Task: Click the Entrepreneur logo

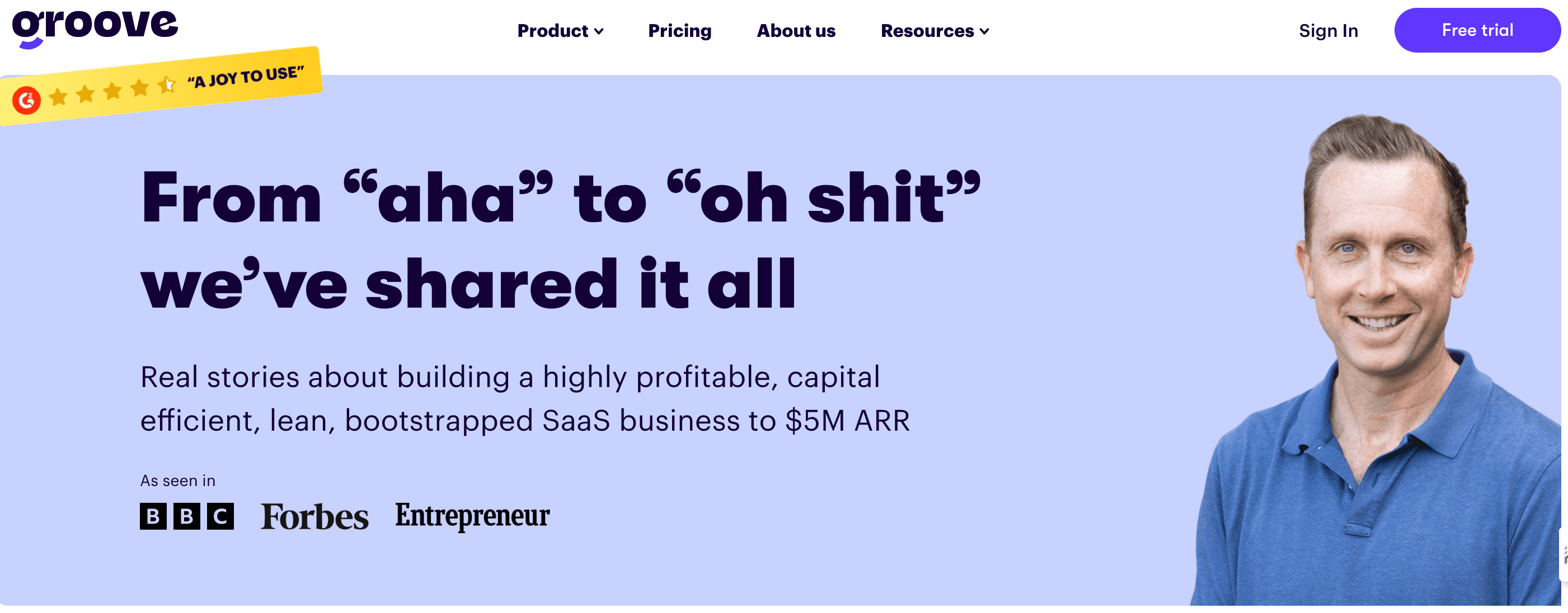Action: pos(472,516)
